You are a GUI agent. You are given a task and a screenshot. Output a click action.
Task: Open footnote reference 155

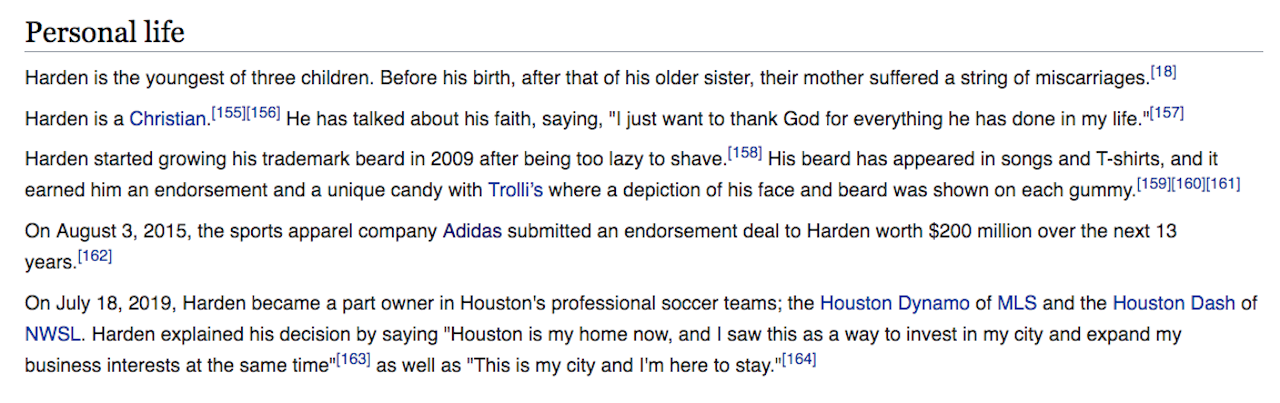[x=228, y=114]
